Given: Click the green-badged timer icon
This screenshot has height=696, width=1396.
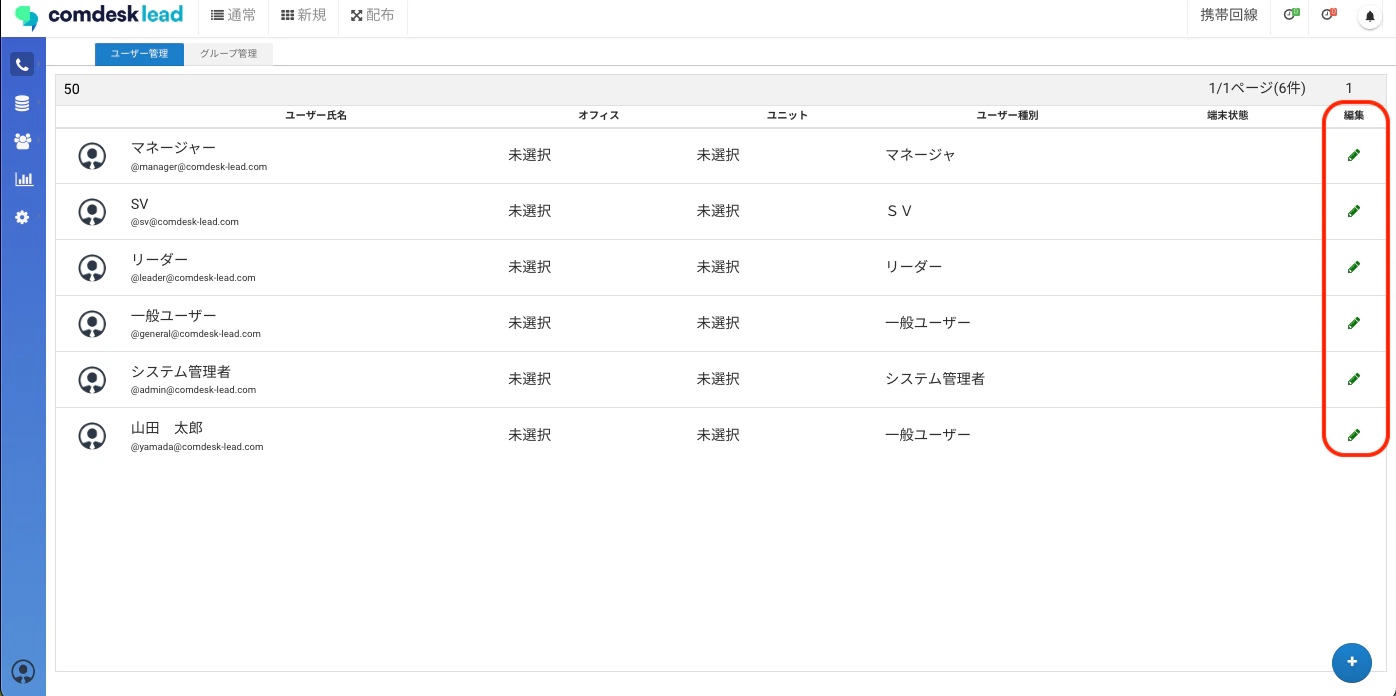Looking at the screenshot, I should point(1290,15).
